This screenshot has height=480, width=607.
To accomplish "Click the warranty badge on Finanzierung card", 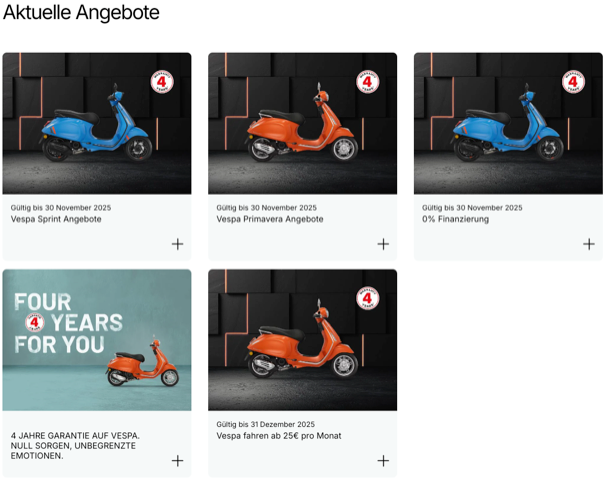I will pos(573,82).
